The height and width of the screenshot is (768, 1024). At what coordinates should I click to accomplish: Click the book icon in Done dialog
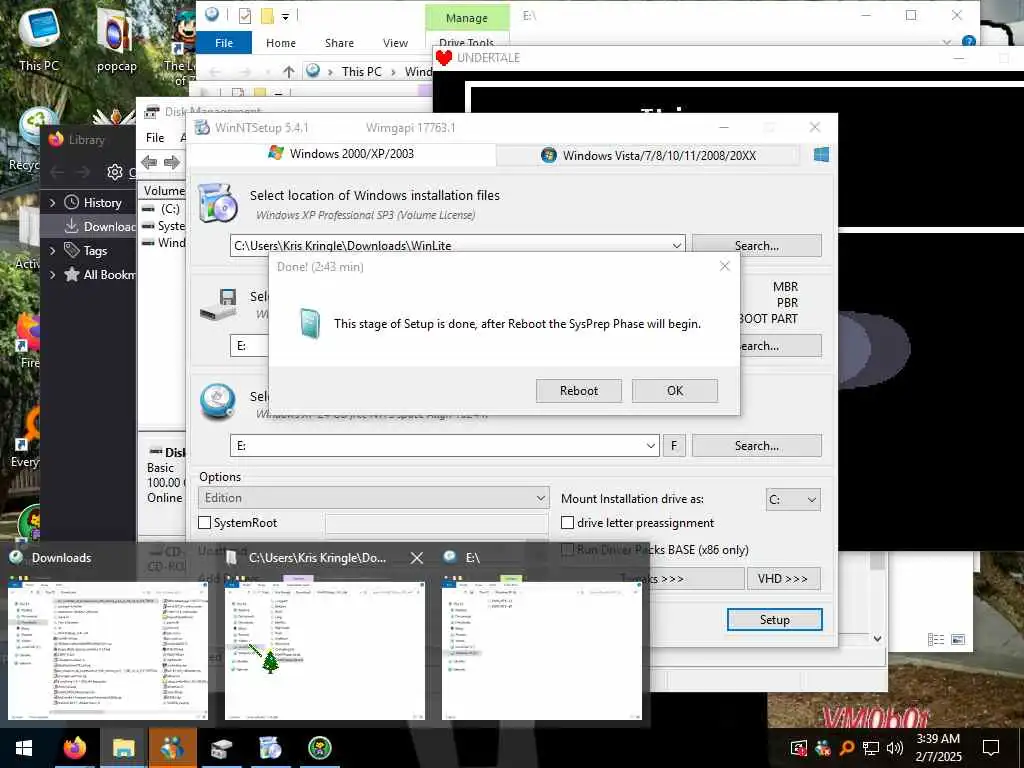pyautogui.click(x=310, y=324)
